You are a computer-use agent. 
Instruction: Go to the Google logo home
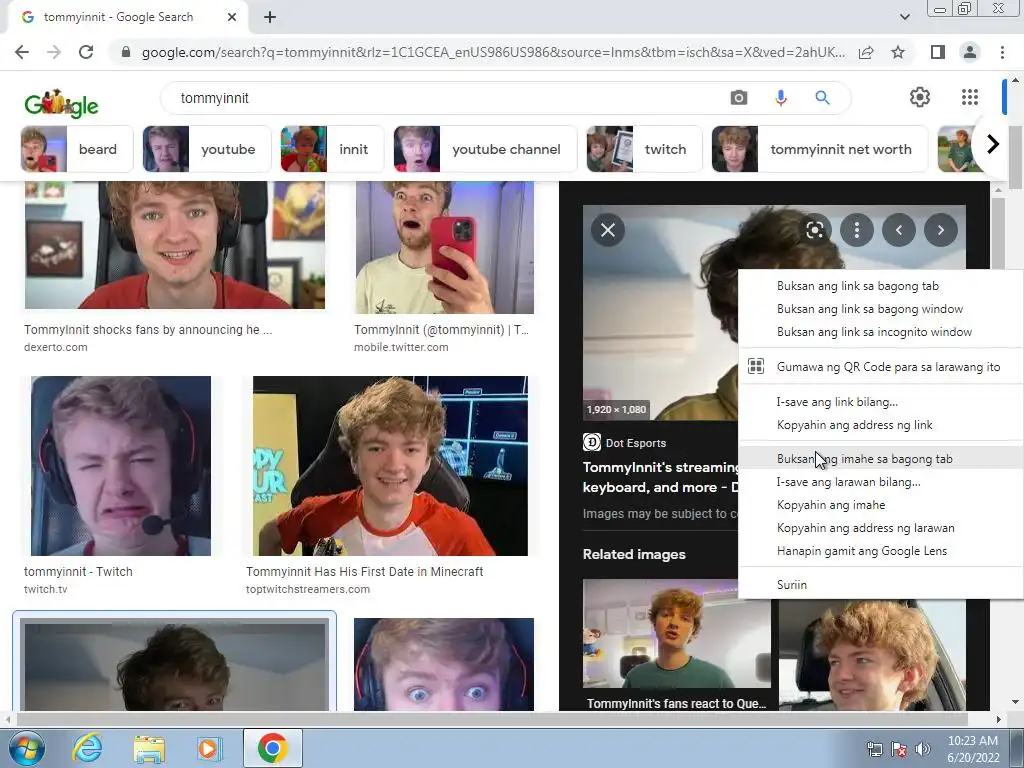[61, 103]
